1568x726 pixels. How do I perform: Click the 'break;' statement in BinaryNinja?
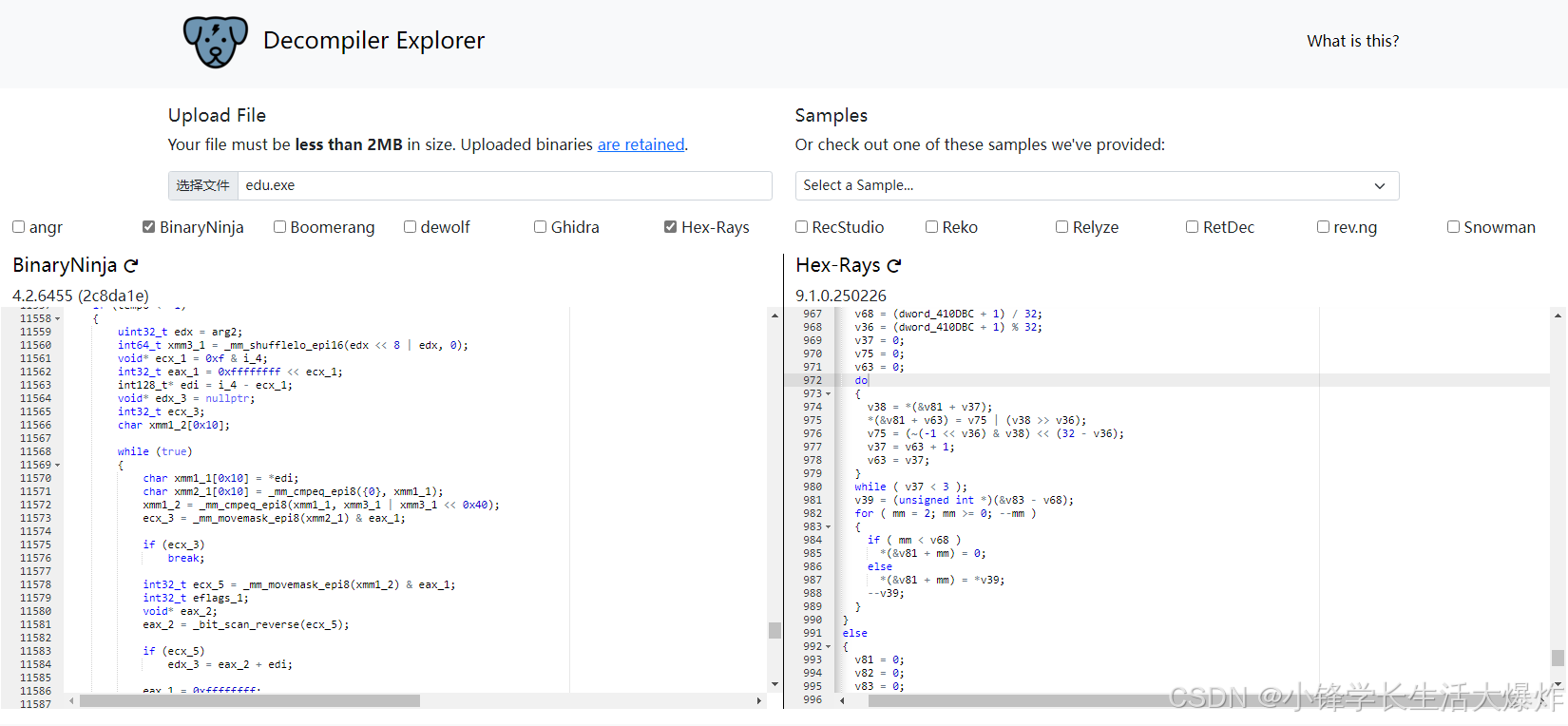pos(186,559)
